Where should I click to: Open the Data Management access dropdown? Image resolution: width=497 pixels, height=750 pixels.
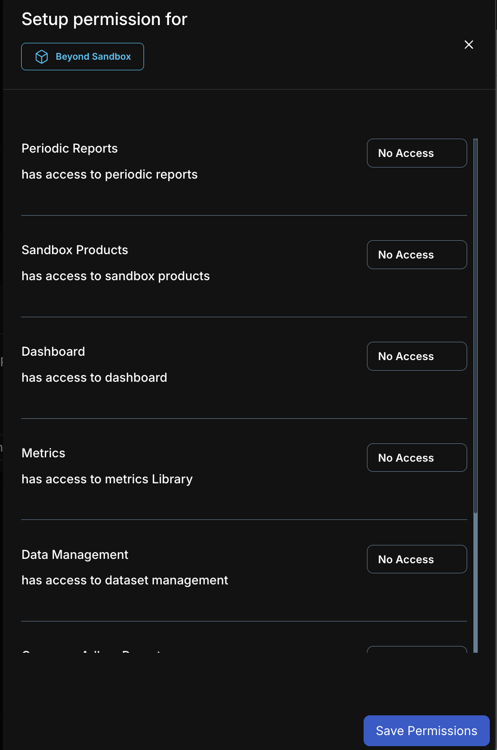[x=417, y=559]
